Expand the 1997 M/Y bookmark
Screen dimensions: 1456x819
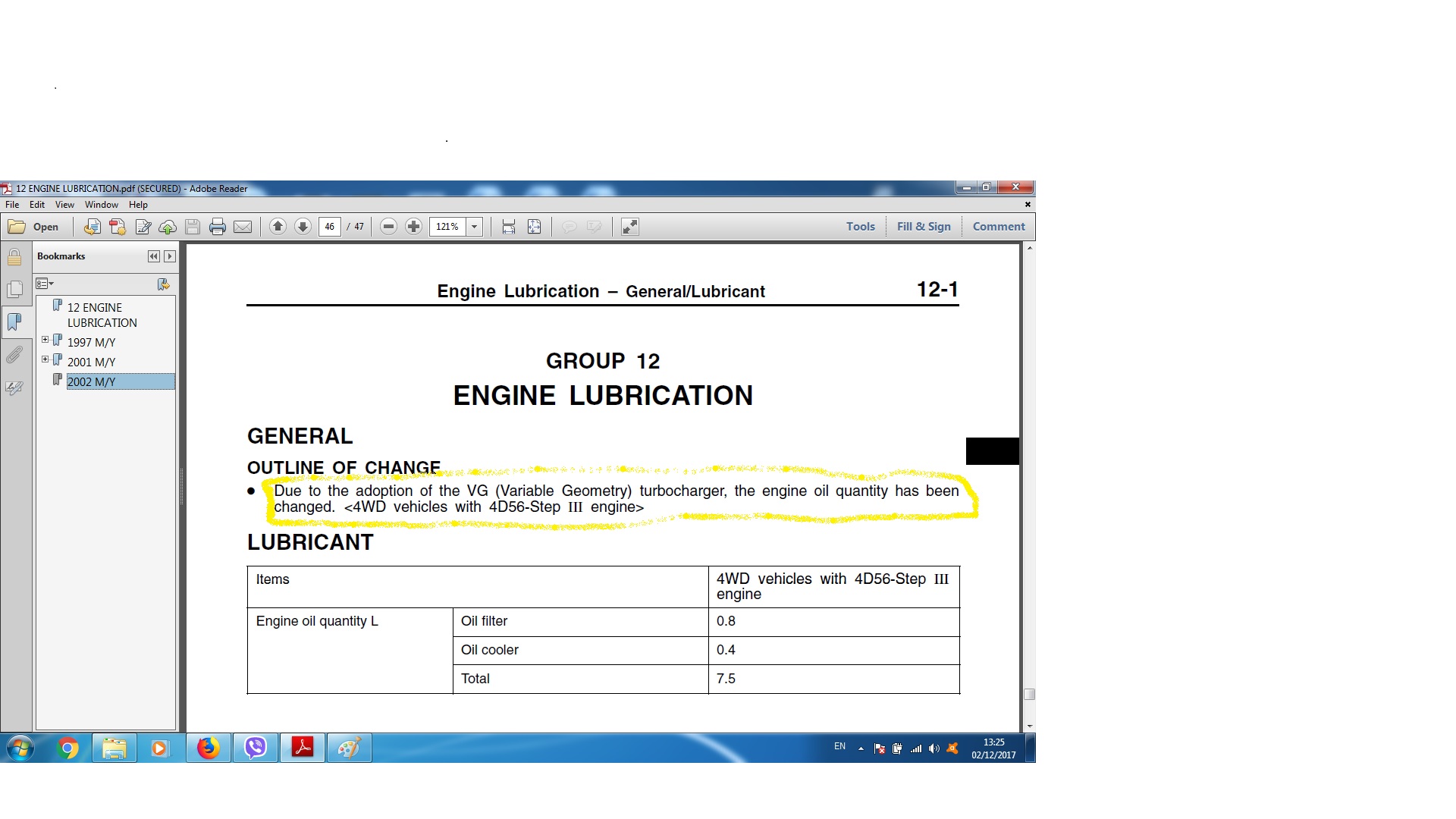tap(45, 340)
